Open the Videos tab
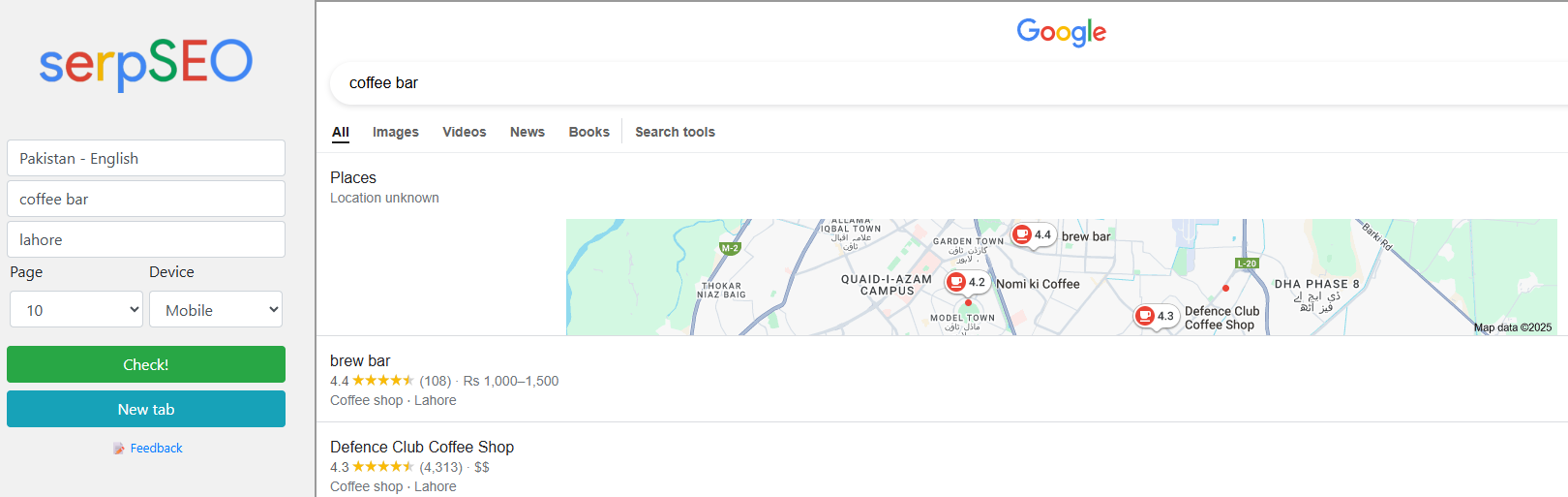The width and height of the screenshot is (1568, 497). tap(465, 133)
